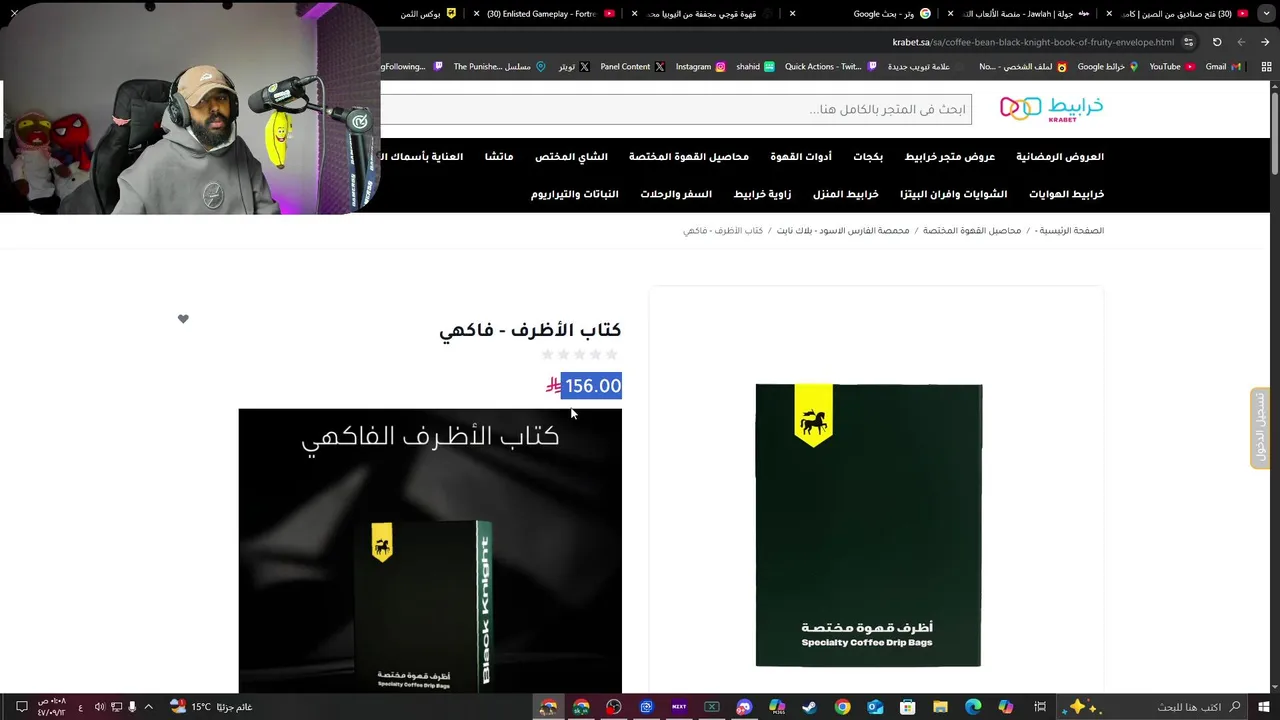Viewport: 1280px width, 720px height.
Task: Open بكجات menu item
Action: coord(868,157)
